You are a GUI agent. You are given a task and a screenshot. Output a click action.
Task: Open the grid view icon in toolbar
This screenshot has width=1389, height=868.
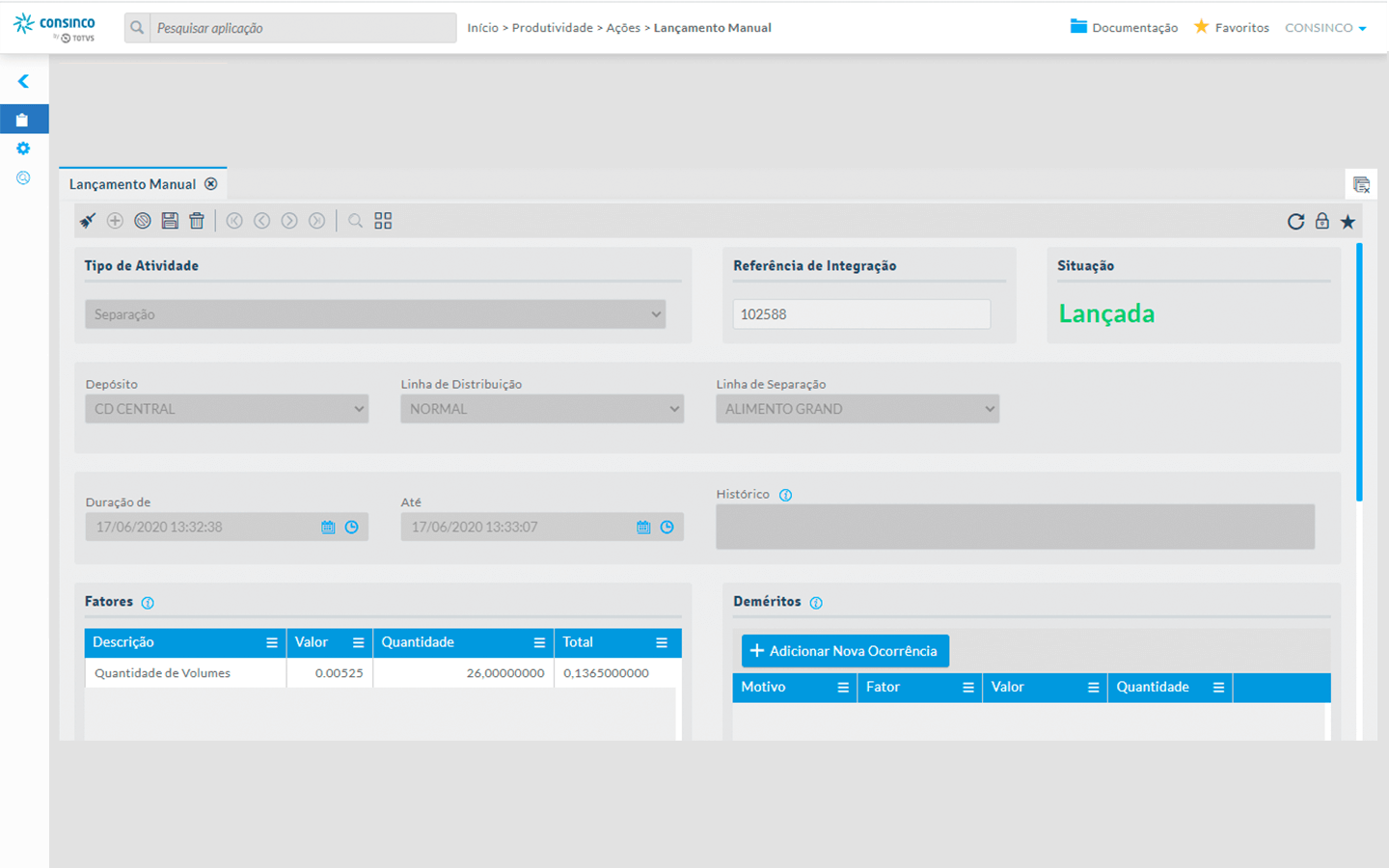tap(383, 221)
